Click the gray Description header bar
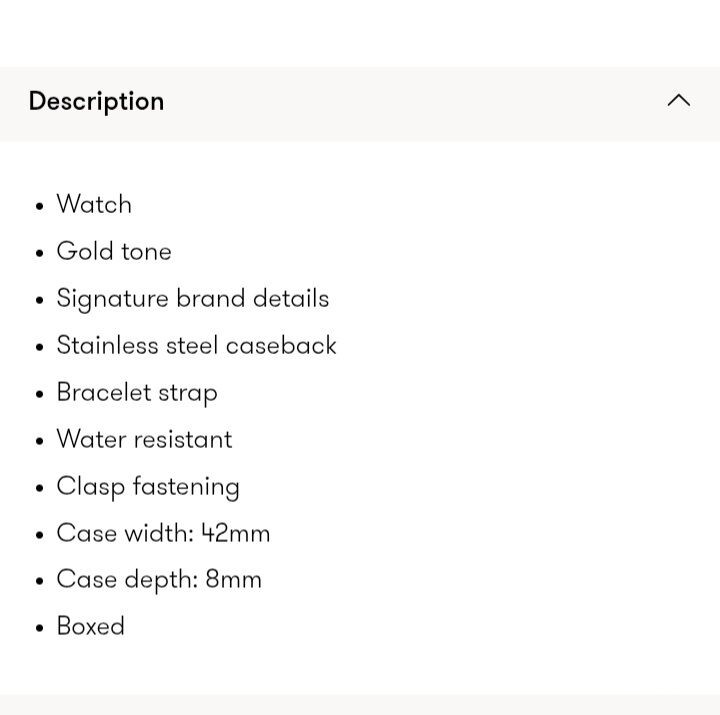Image resolution: width=720 pixels, height=715 pixels. [x=360, y=104]
